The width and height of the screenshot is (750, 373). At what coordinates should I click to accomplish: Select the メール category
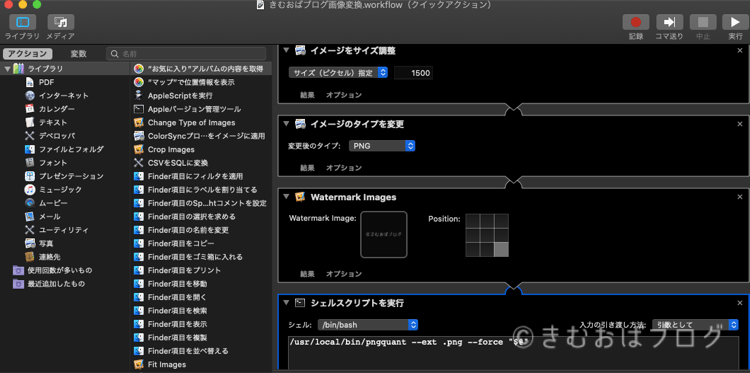(50, 216)
